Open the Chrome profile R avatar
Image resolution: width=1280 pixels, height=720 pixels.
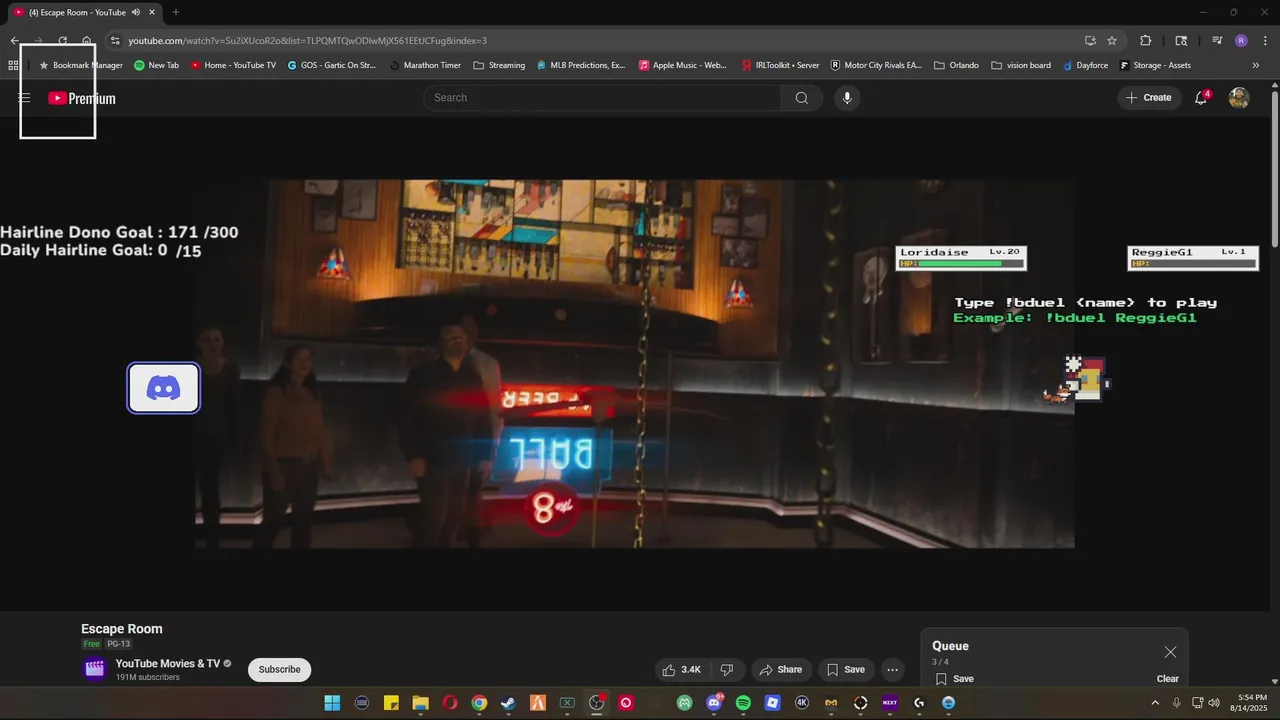pyautogui.click(x=1241, y=41)
